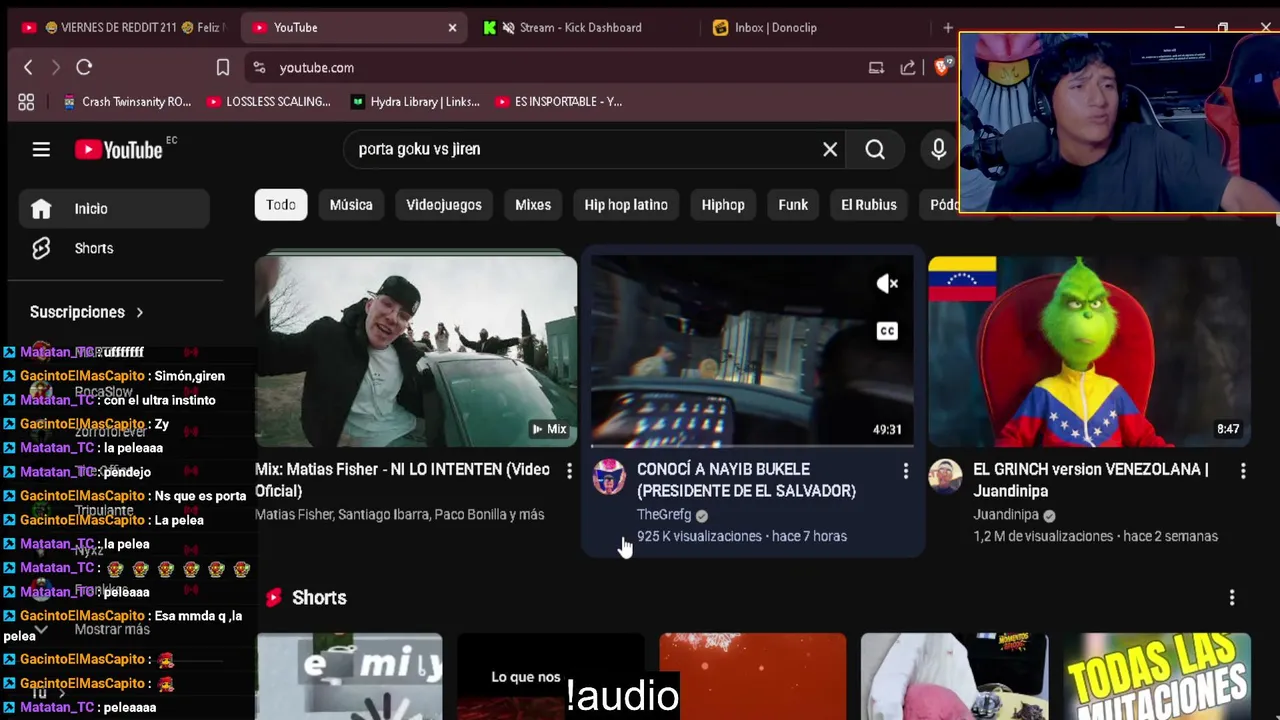Go back with the browser arrow
This screenshot has width=1280, height=720.
[28, 67]
